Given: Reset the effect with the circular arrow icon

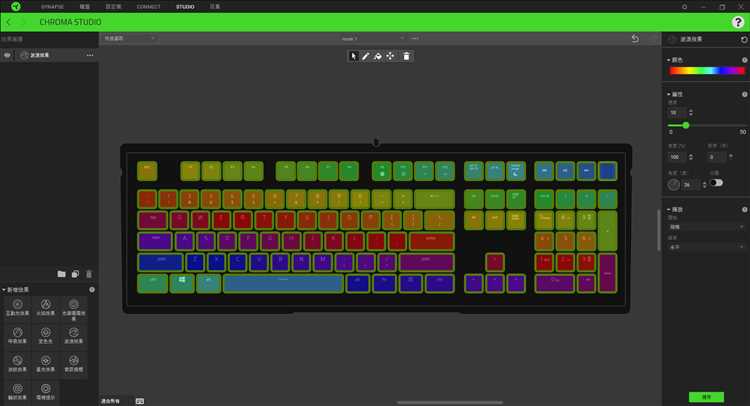Looking at the screenshot, I should 744,39.
